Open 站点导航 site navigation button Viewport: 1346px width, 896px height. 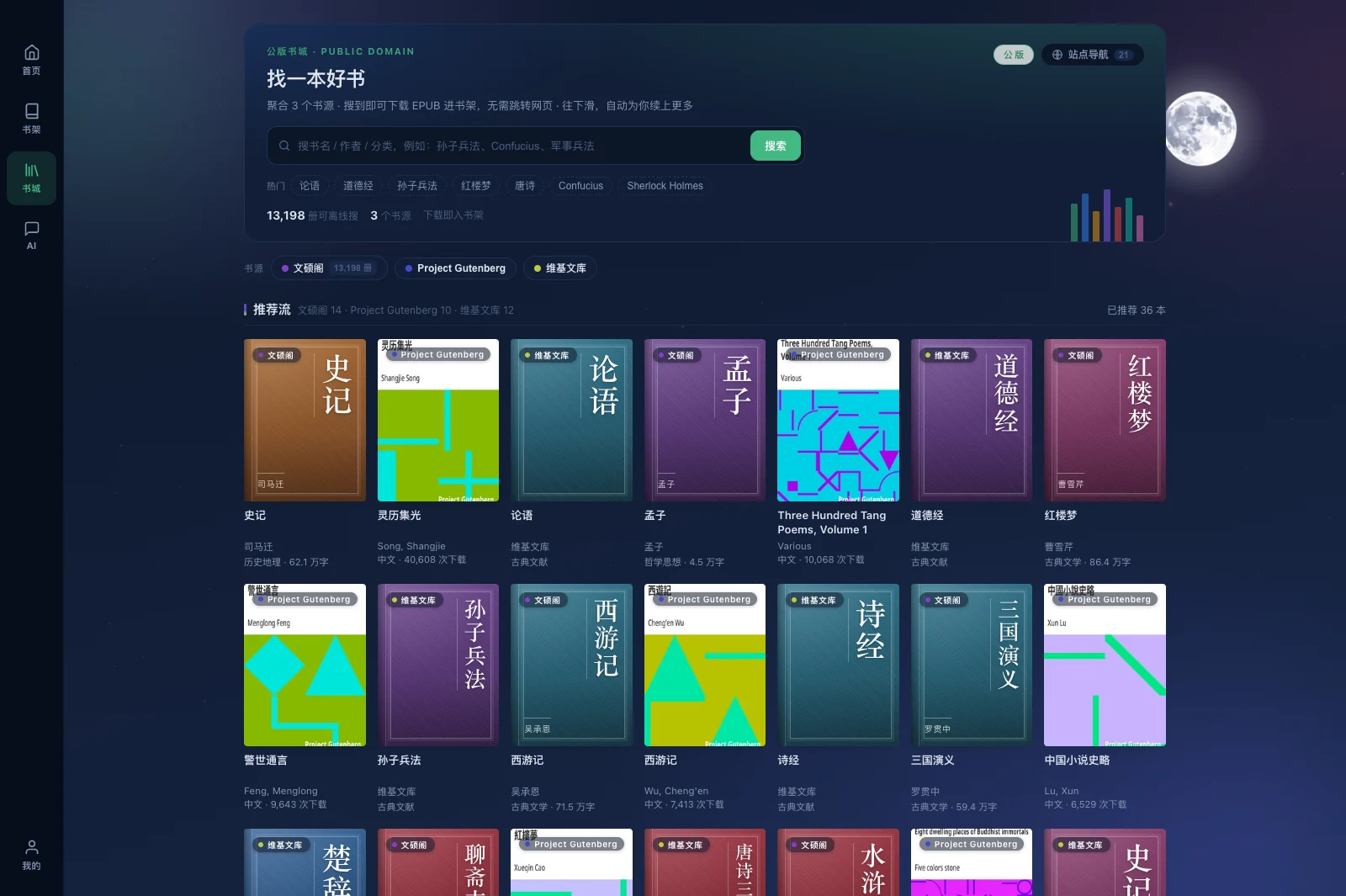click(1092, 55)
